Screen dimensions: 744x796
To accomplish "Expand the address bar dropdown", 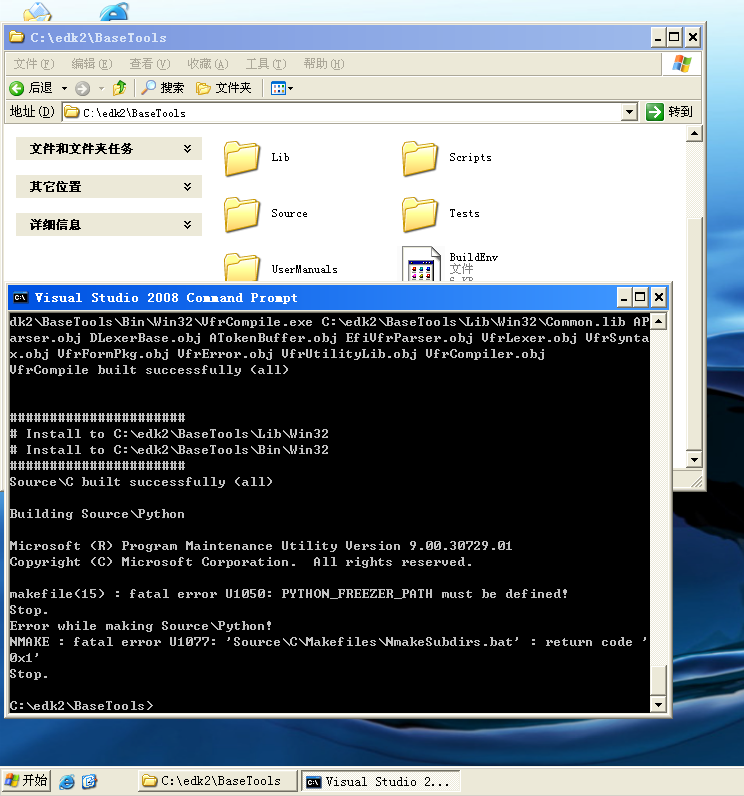I will click(629, 112).
